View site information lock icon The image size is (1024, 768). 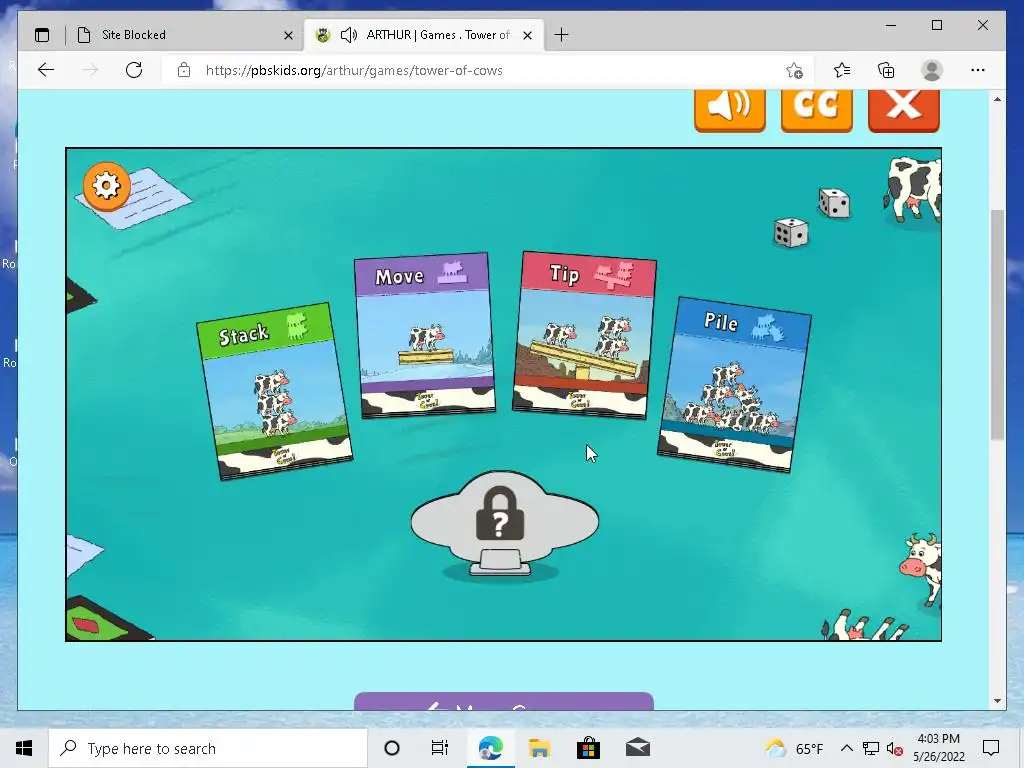pos(184,70)
